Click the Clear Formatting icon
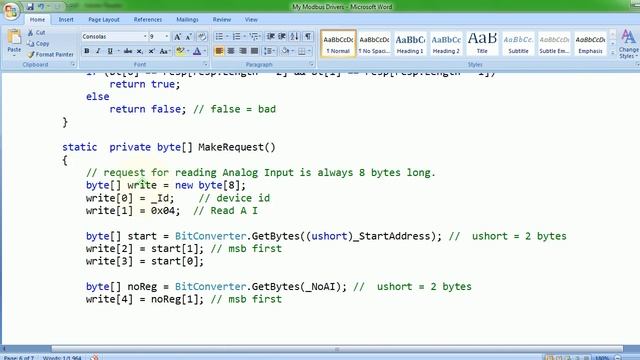The image size is (640, 360). 202,37
